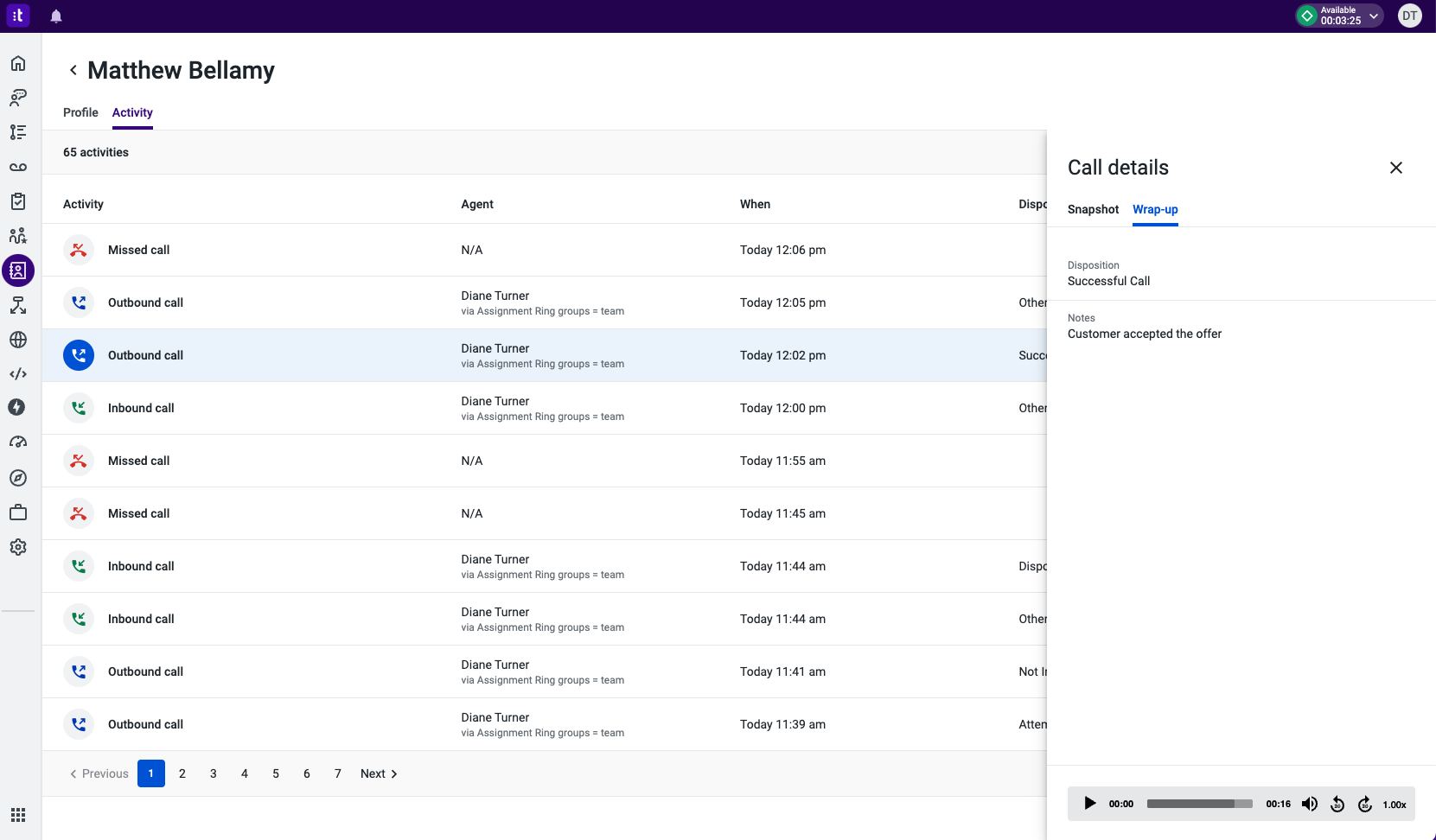Open the Home icon in sidebar
1436x840 pixels.
[18, 62]
